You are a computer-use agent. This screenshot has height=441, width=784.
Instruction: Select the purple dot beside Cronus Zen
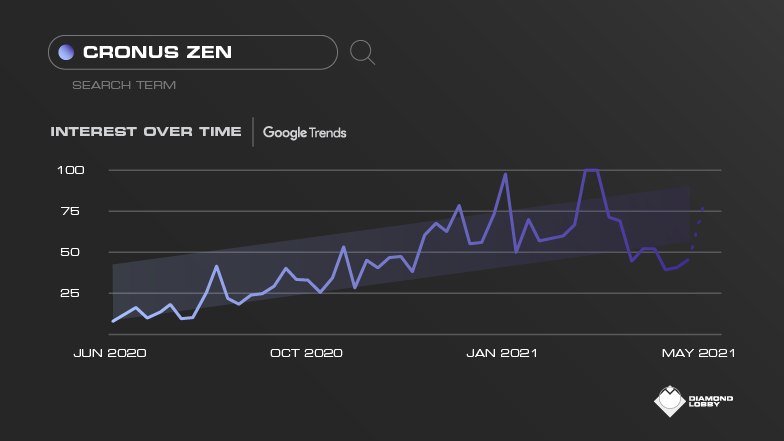tap(66, 52)
